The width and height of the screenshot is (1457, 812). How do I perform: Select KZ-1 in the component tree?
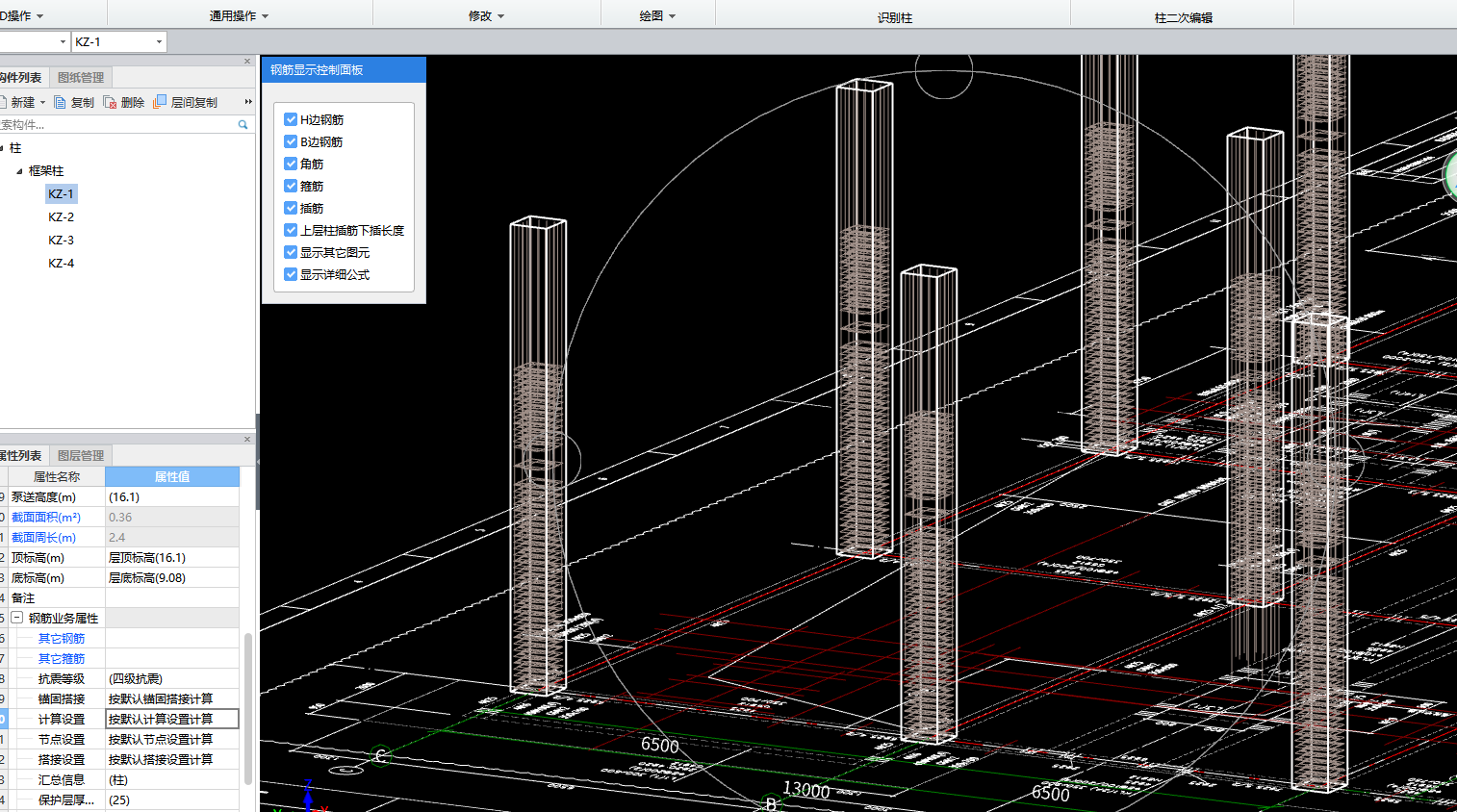point(61,193)
